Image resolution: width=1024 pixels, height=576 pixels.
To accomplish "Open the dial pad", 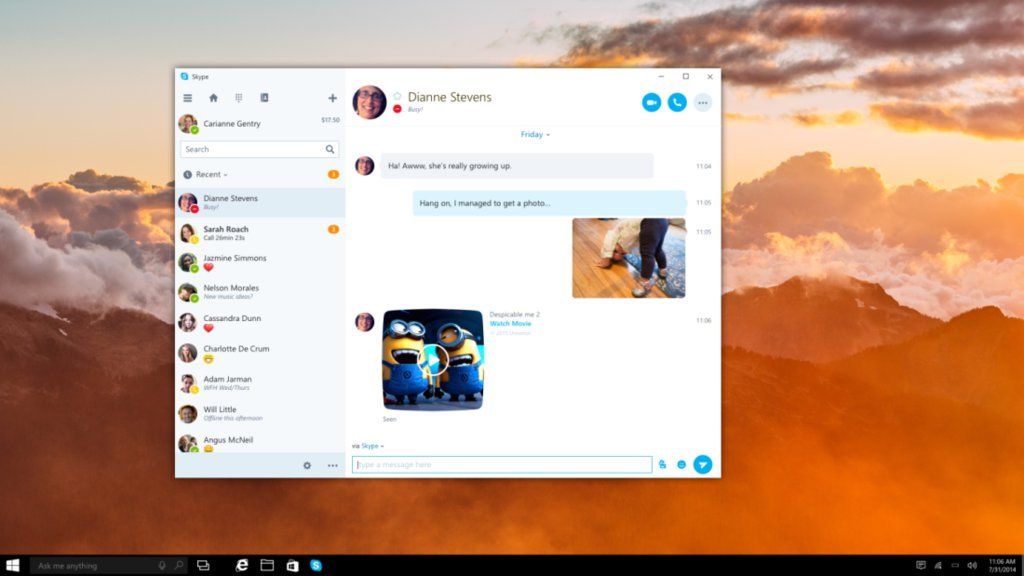I will click(239, 98).
